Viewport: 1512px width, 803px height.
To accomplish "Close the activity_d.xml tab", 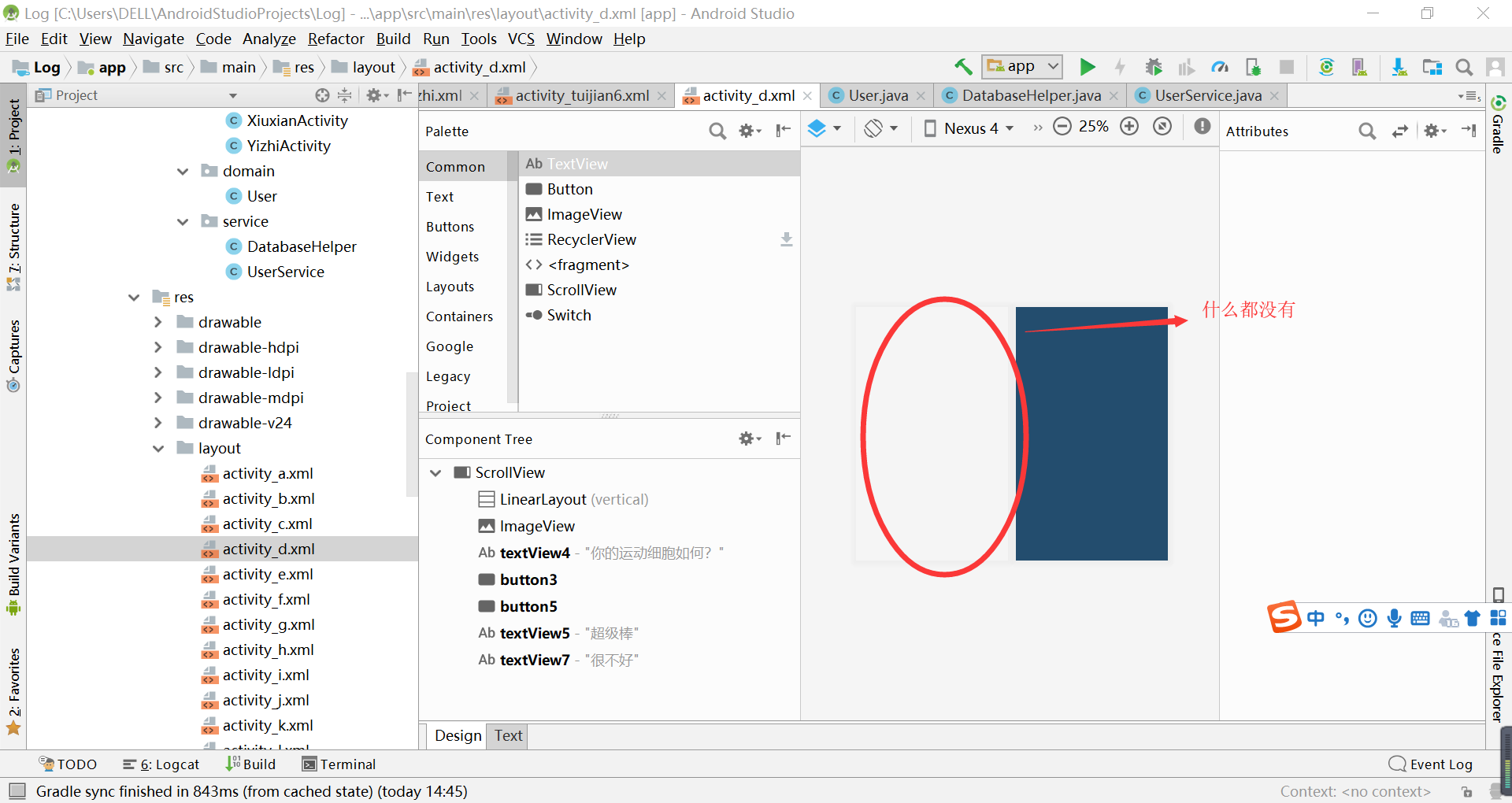I will [807, 95].
